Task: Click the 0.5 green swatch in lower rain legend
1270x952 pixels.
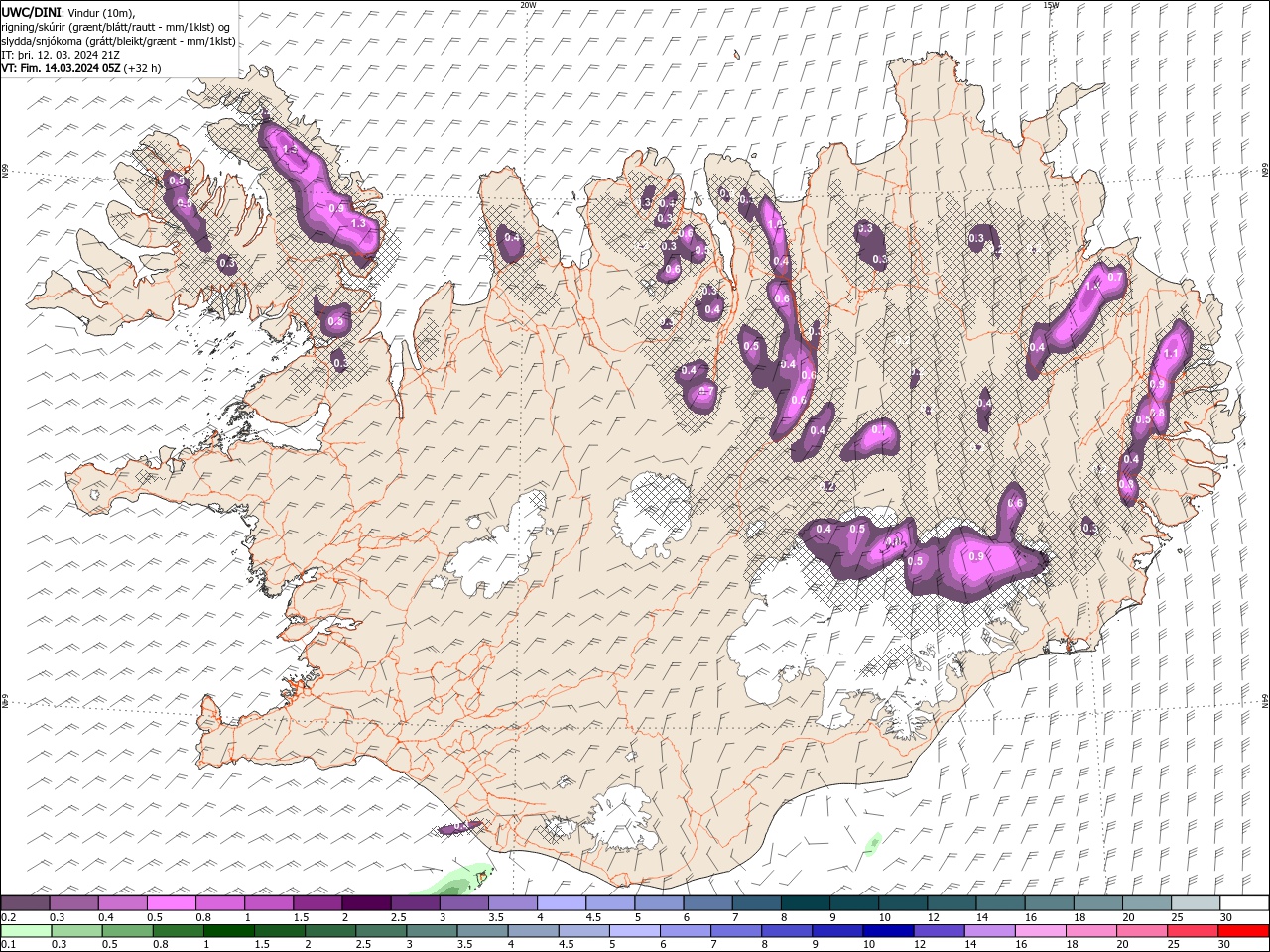Action: click(128, 931)
